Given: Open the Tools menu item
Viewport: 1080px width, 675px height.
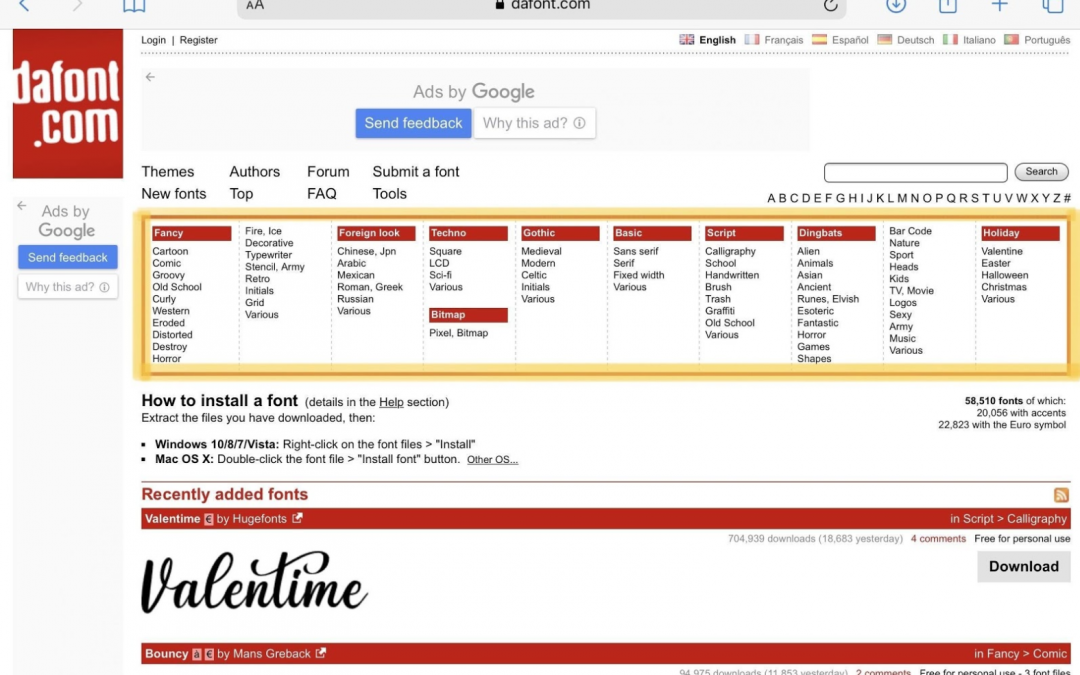Looking at the screenshot, I should [x=390, y=194].
